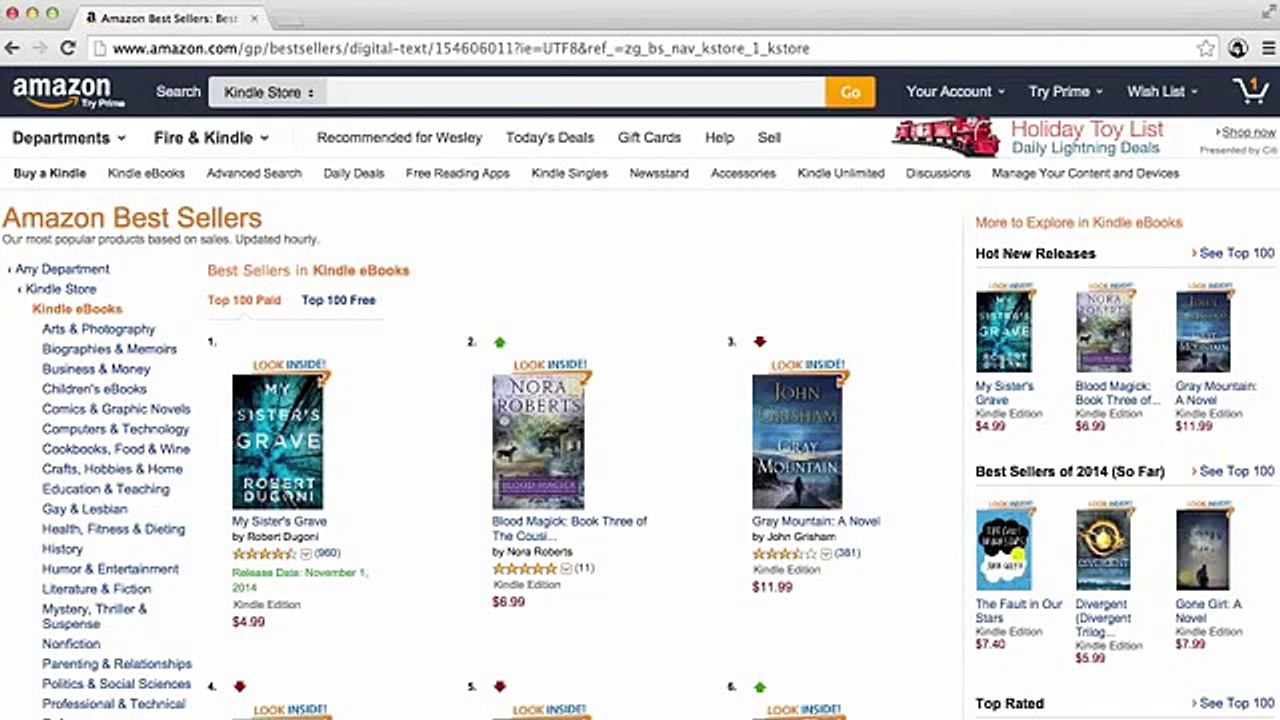
Task: Select Arts & Photography category
Action: tap(99, 329)
